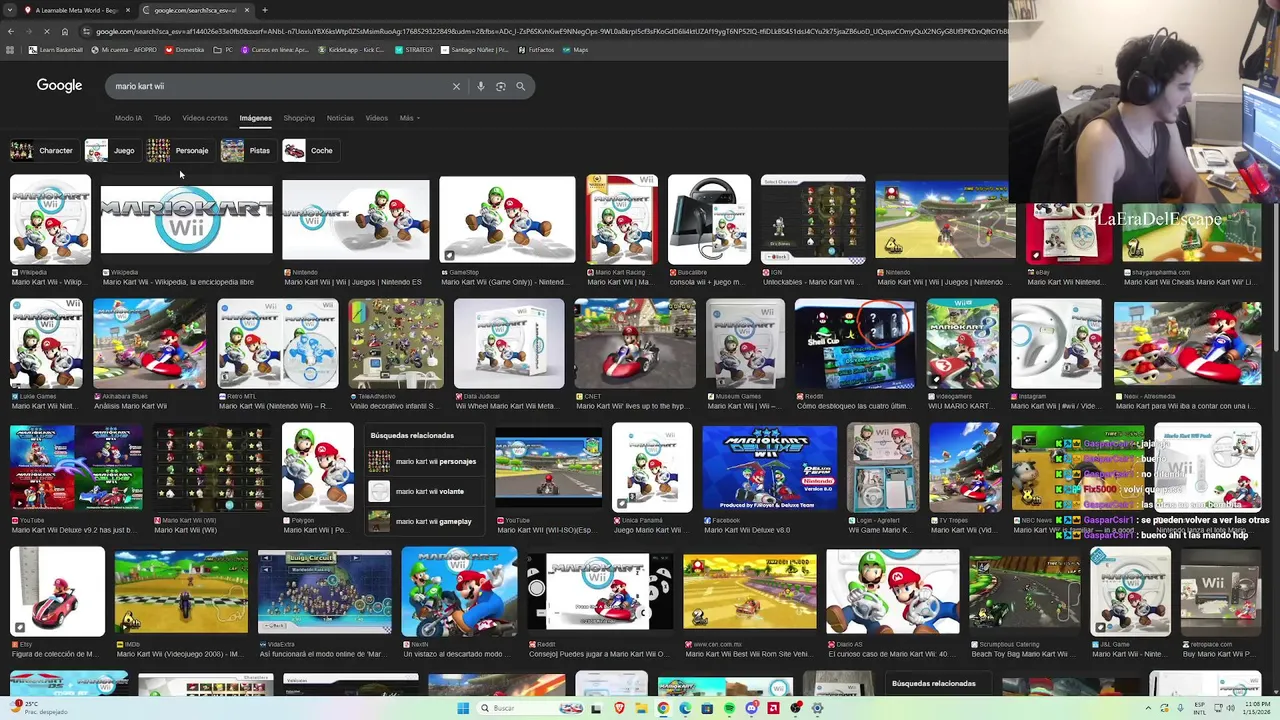This screenshot has width=1280, height=720.
Task: Open tab search dropdown arrow
Action: pyautogui.click(x=9, y=10)
